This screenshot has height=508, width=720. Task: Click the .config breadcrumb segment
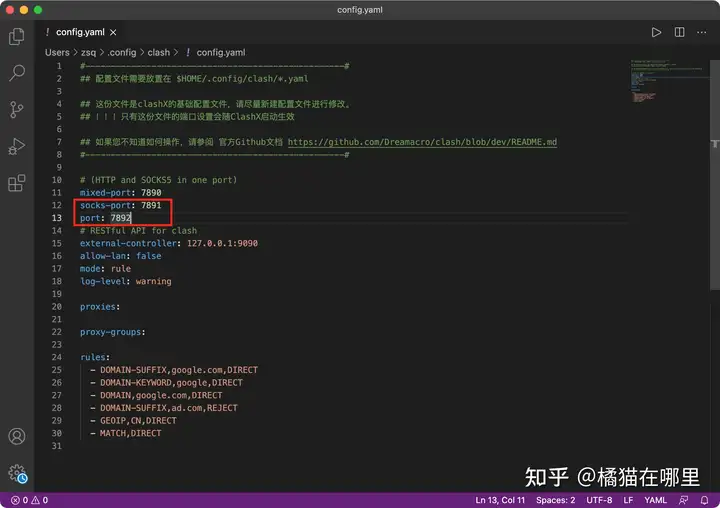(x=122, y=52)
